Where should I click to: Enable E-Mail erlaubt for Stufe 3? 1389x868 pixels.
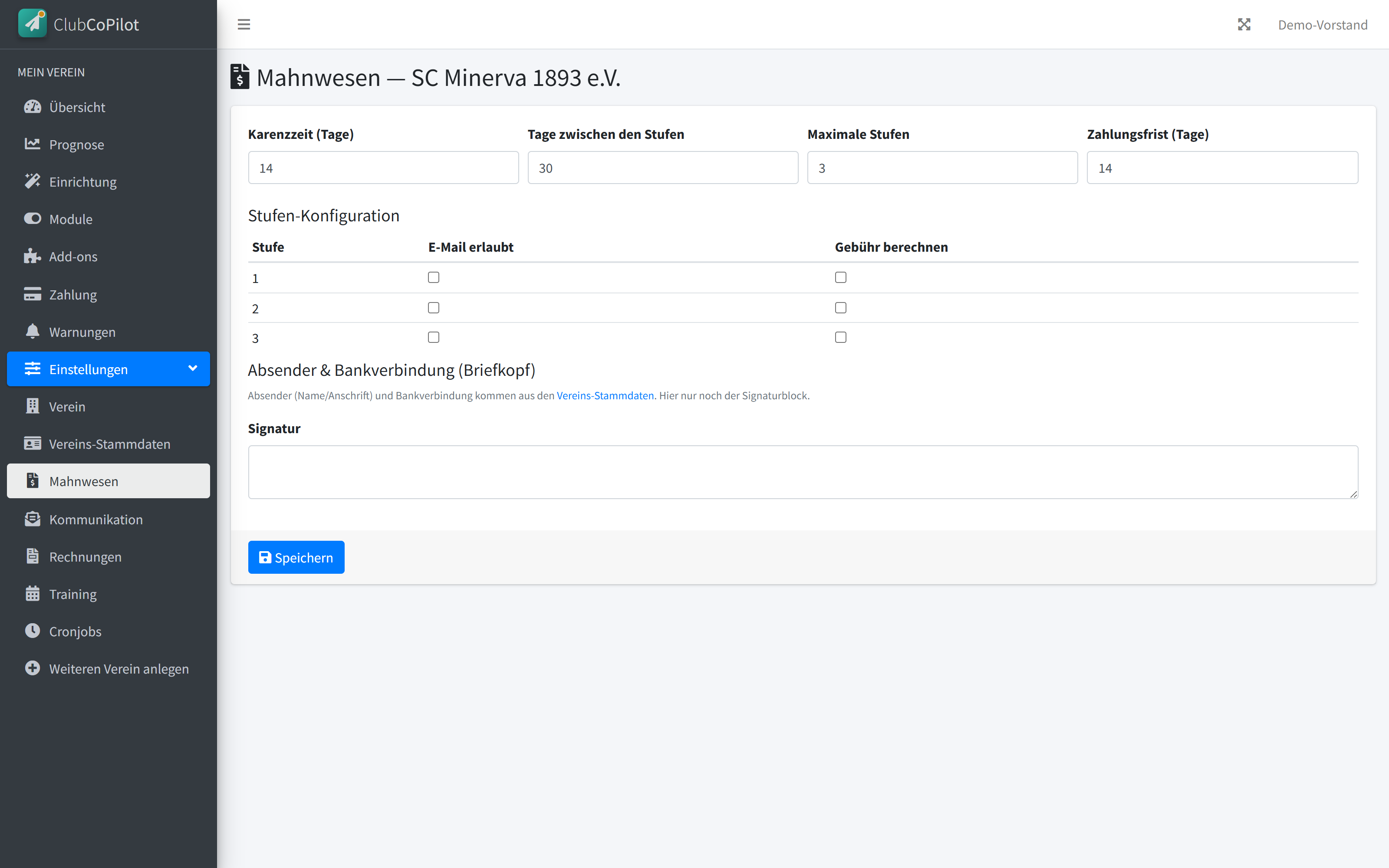click(x=433, y=337)
